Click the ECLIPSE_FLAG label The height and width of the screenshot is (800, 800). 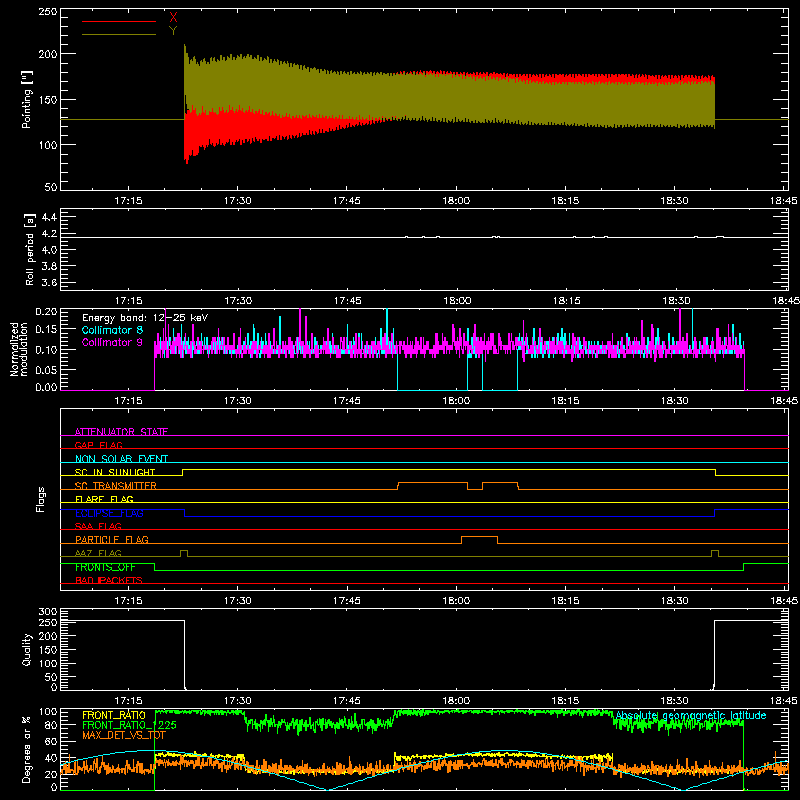click(x=109, y=513)
